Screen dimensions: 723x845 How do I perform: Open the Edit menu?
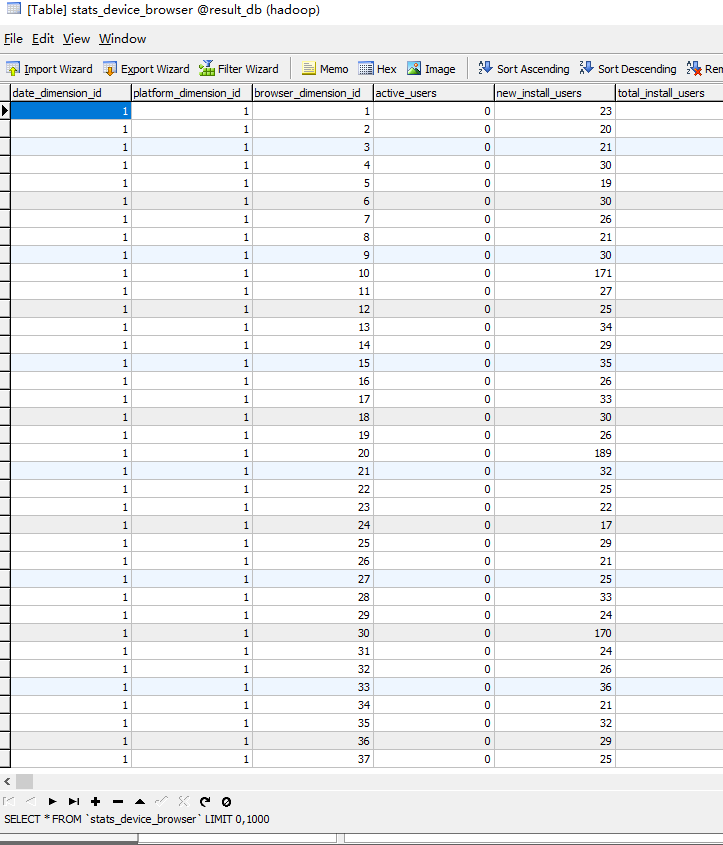(43, 39)
